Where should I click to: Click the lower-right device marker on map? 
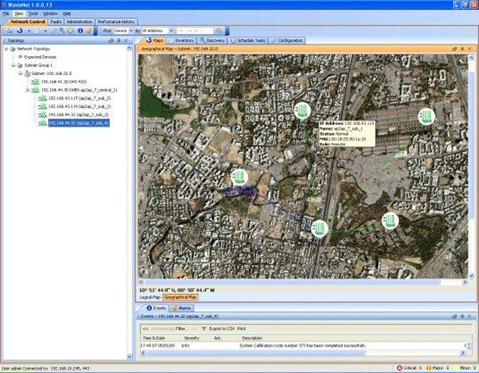tap(390, 220)
